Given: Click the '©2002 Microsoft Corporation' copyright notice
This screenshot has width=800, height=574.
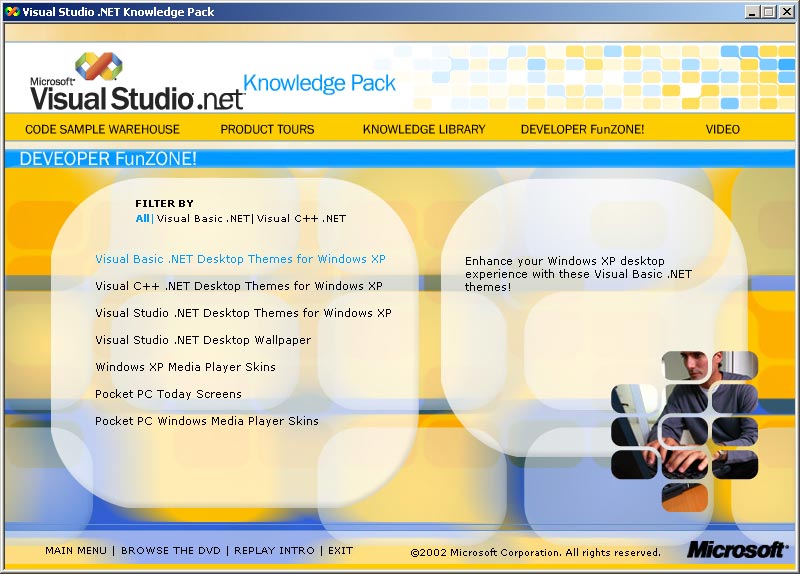Looking at the screenshot, I should (535, 553).
